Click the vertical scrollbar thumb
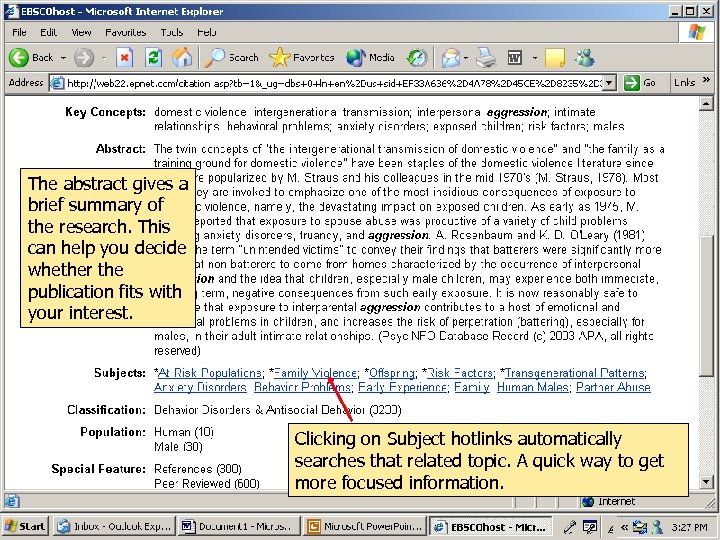 click(706, 306)
